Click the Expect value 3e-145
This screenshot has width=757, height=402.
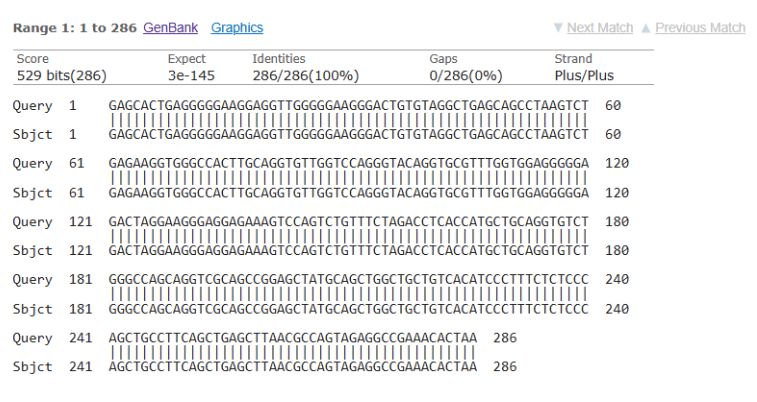[x=191, y=76]
